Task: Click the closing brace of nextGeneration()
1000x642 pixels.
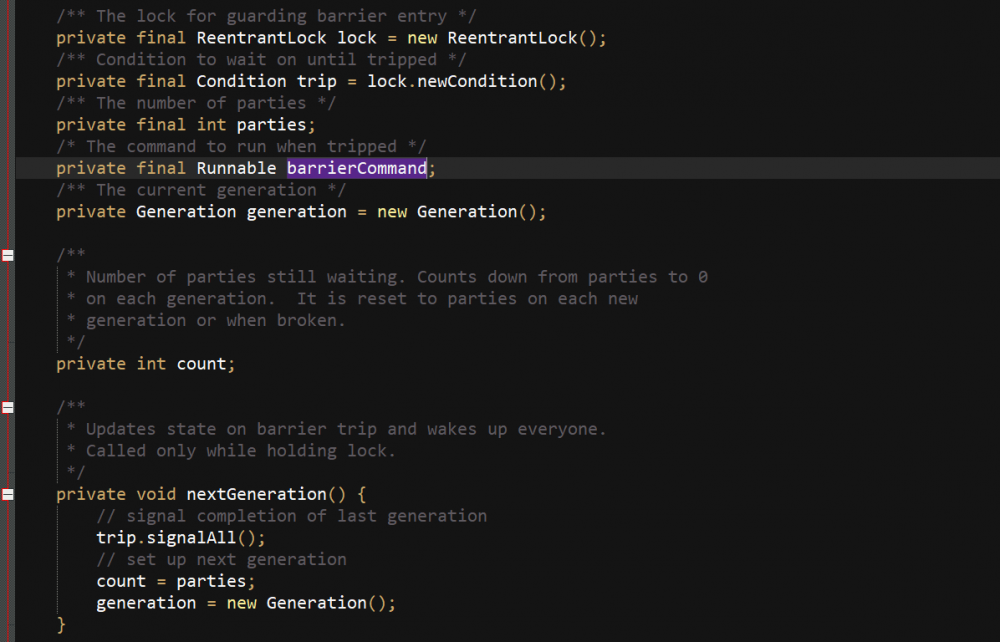Action: (x=61, y=625)
